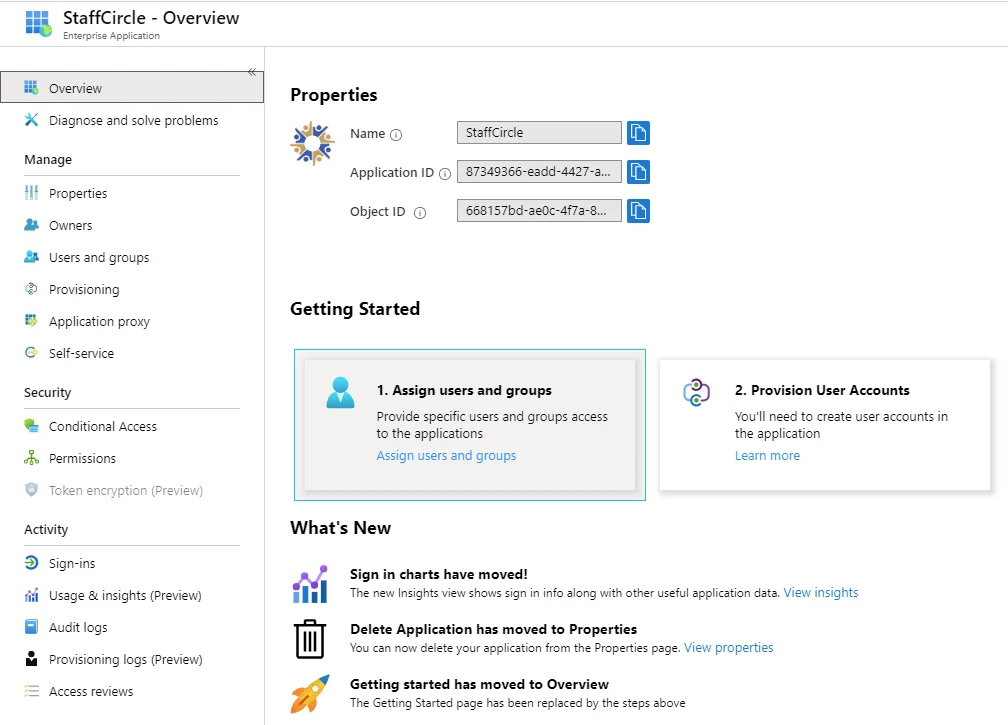1008x725 pixels.
Task: Click the Properties sliders icon in Manage
Action: (x=31, y=193)
